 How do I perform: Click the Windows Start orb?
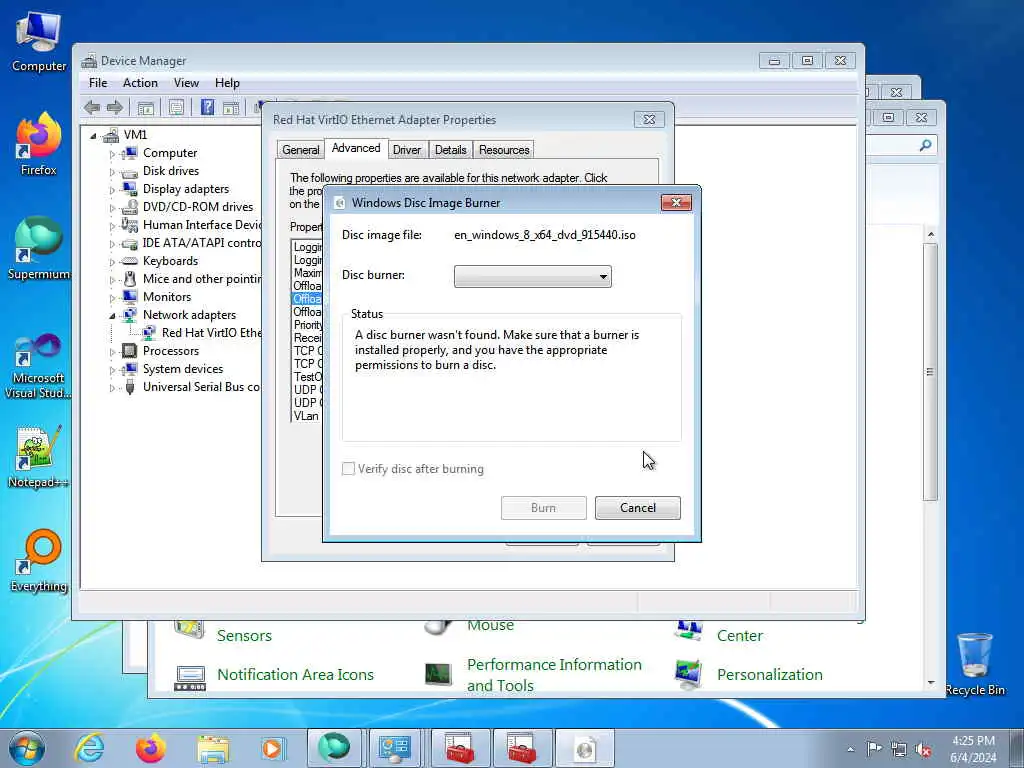pos(27,748)
